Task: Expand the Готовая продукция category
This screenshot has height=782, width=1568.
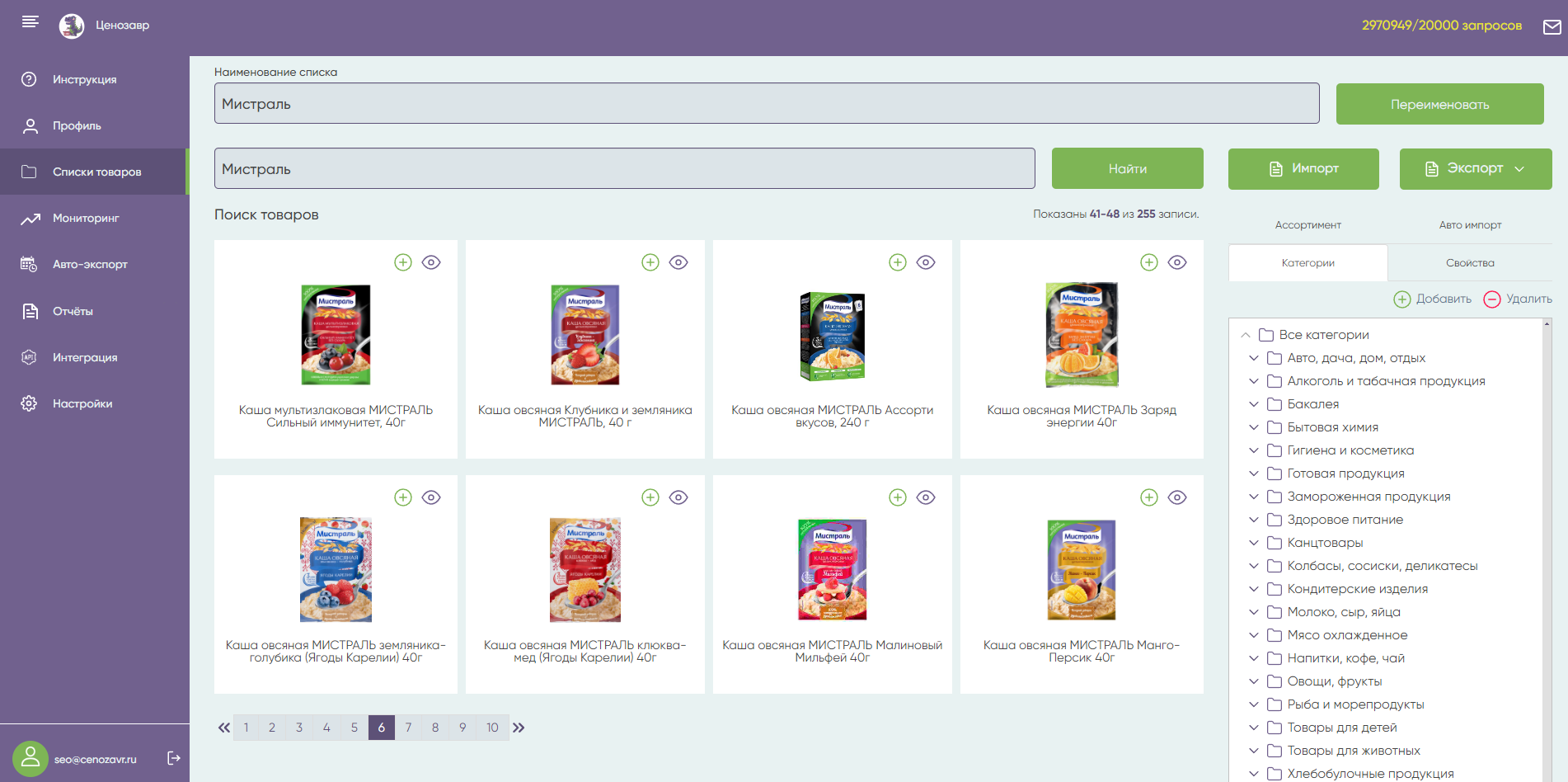Action: [1254, 473]
